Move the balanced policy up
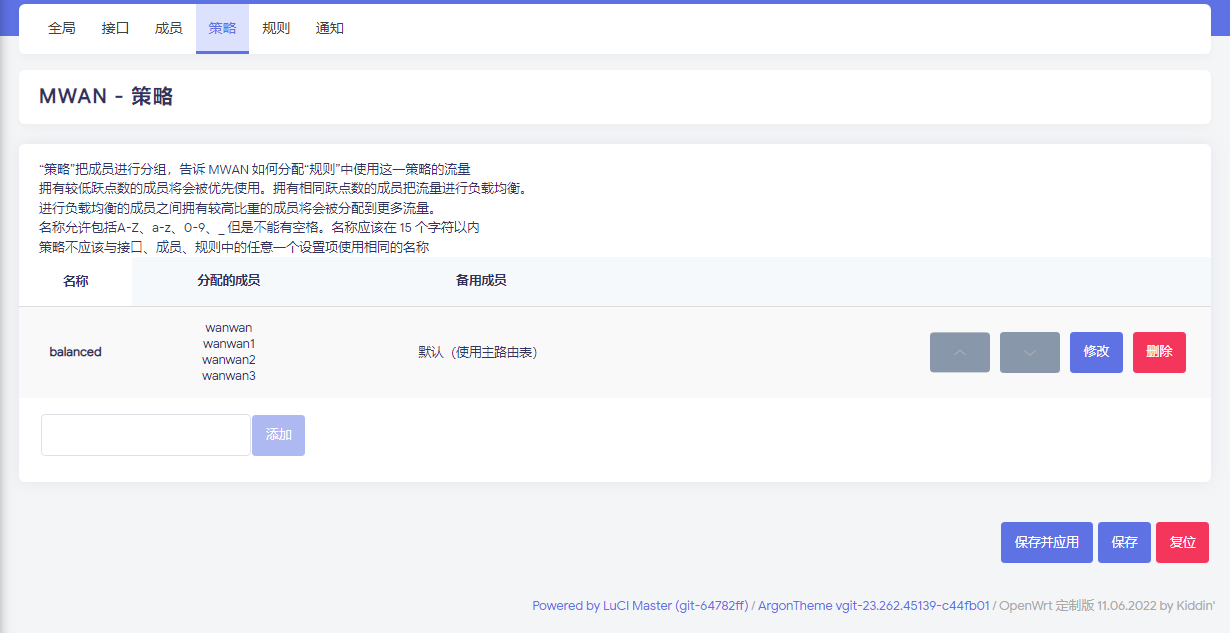The width and height of the screenshot is (1230, 633). [959, 352]
